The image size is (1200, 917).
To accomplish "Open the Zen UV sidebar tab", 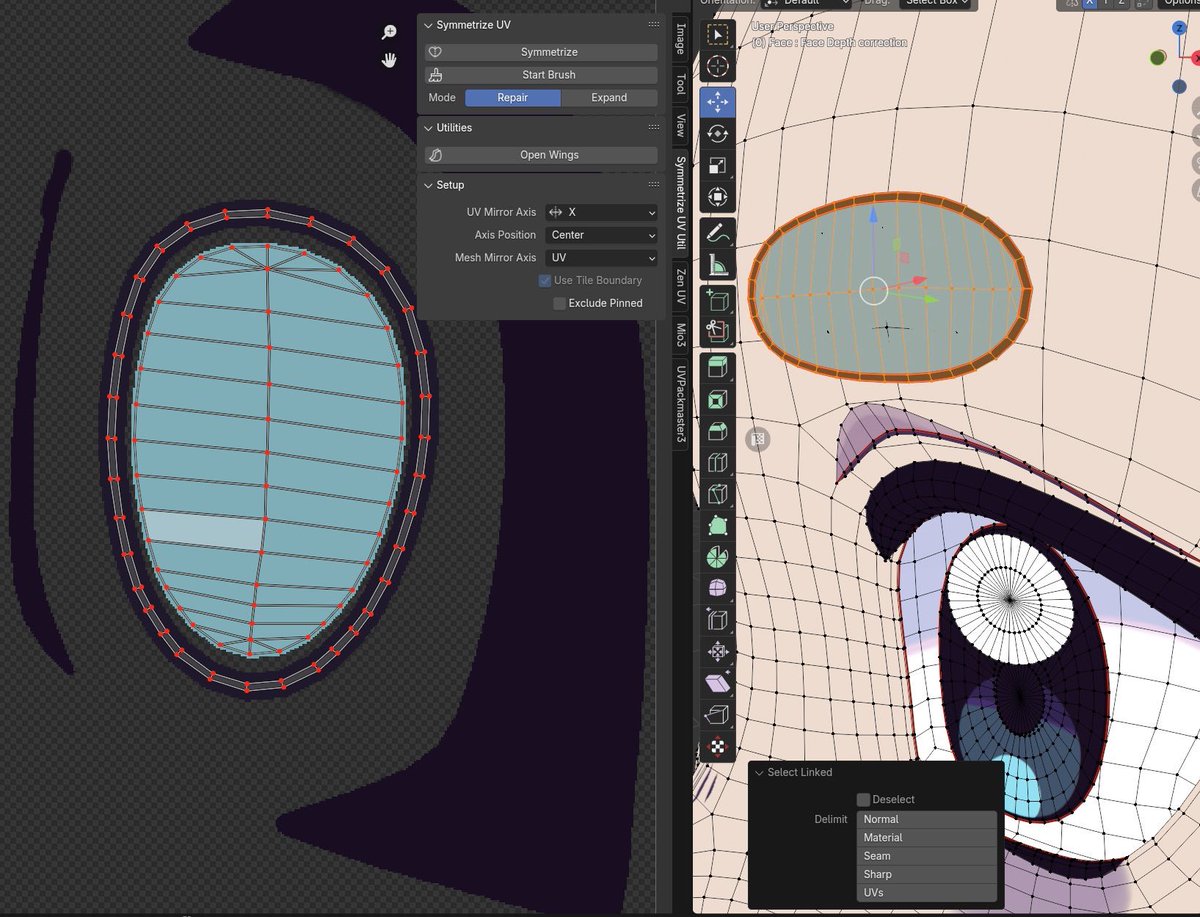I will [x=681, y=287].
